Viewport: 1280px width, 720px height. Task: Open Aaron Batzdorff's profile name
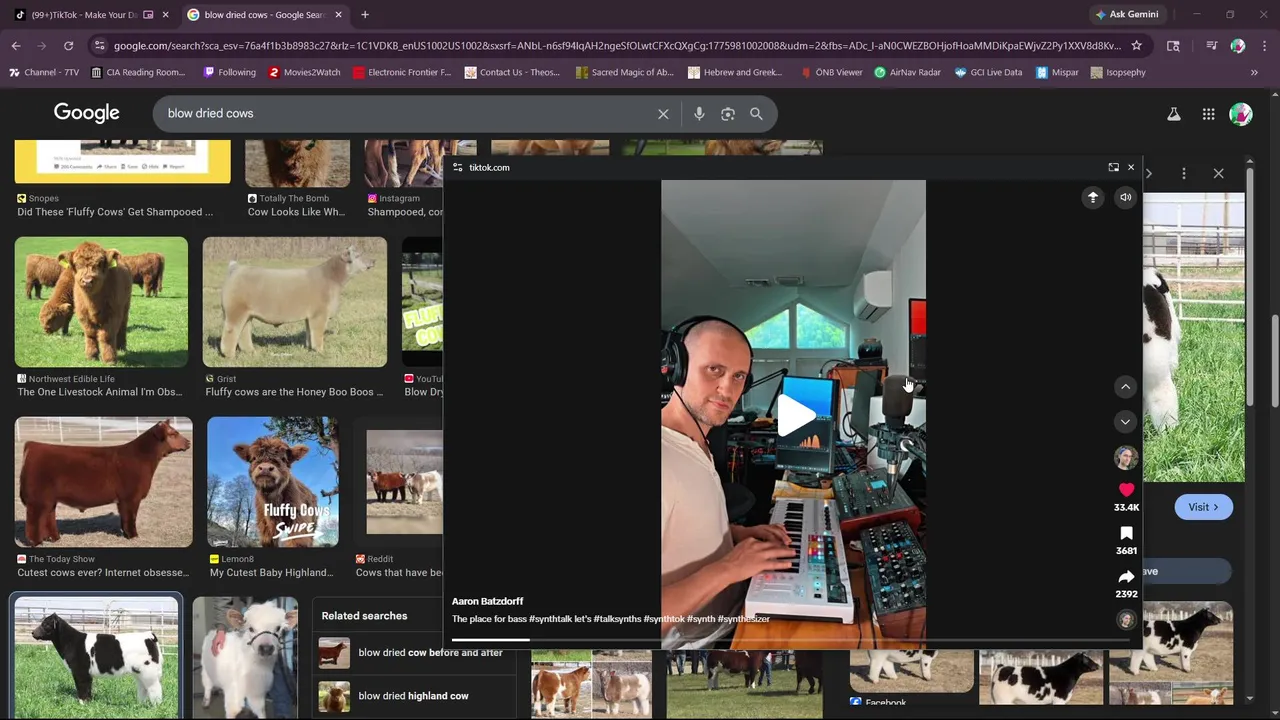tap(487, 601)
